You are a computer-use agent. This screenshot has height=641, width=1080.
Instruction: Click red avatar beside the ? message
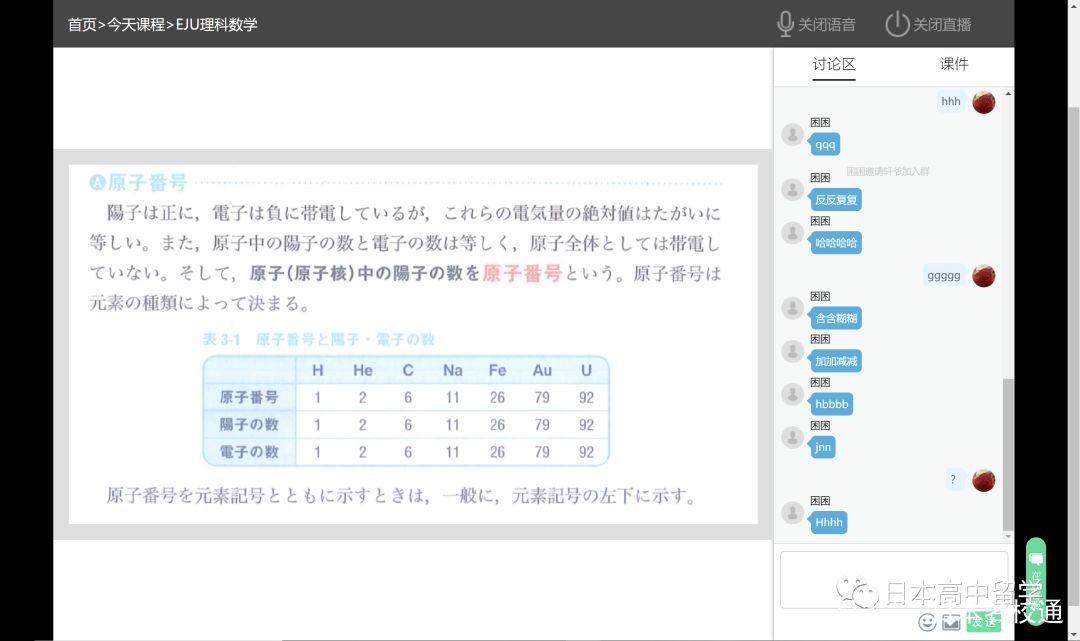tap(984, 480)
